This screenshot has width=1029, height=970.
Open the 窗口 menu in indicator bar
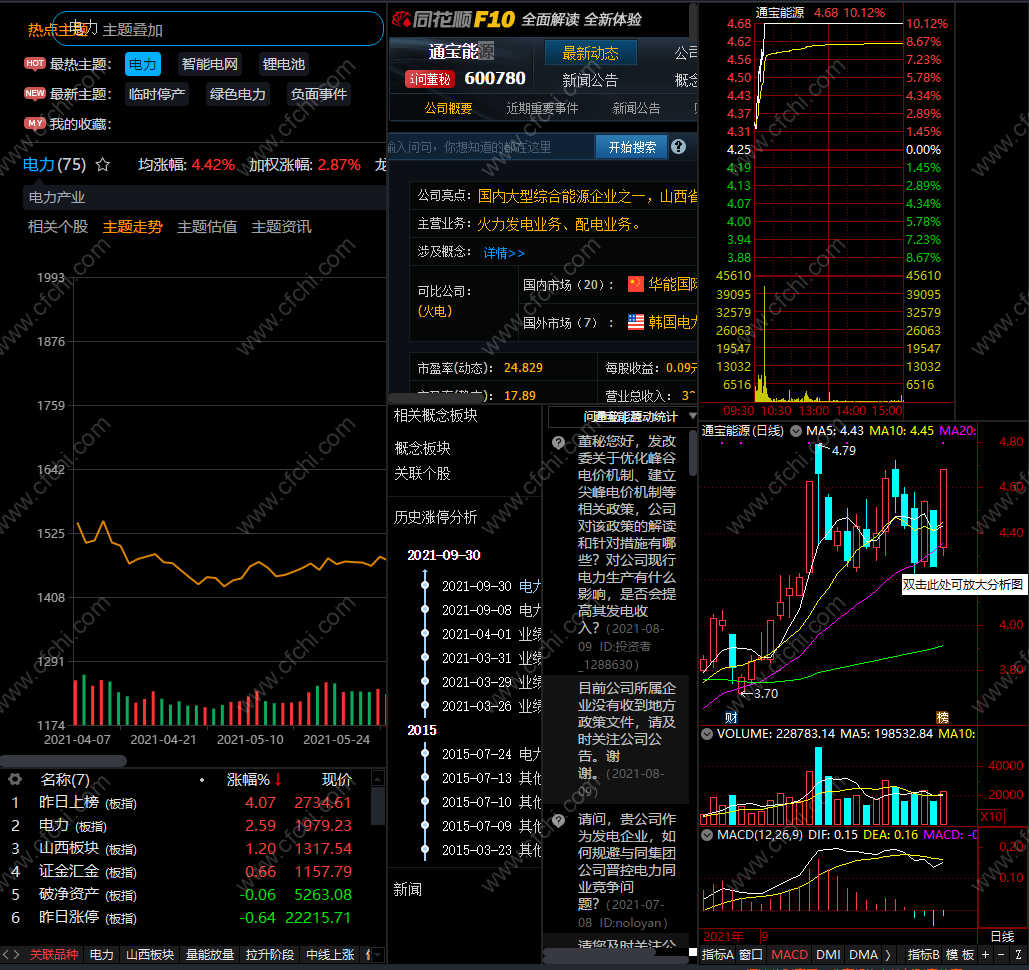click(751, 954)
